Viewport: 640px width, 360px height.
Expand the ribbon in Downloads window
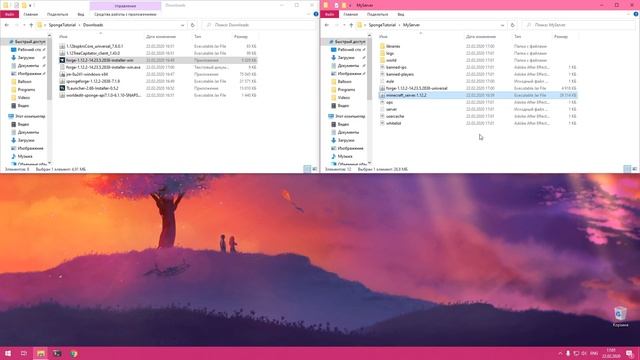tap(309, 14)
